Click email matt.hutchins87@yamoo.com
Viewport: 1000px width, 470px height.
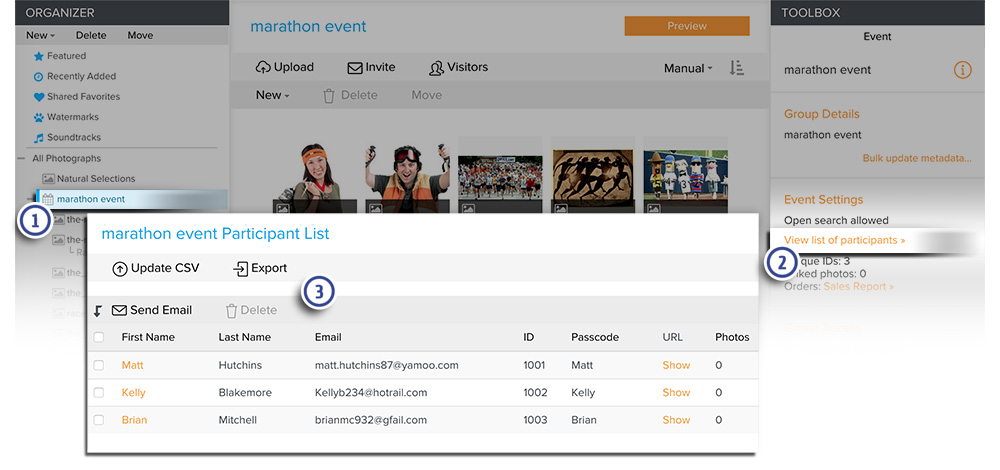[x=386, y=365]
